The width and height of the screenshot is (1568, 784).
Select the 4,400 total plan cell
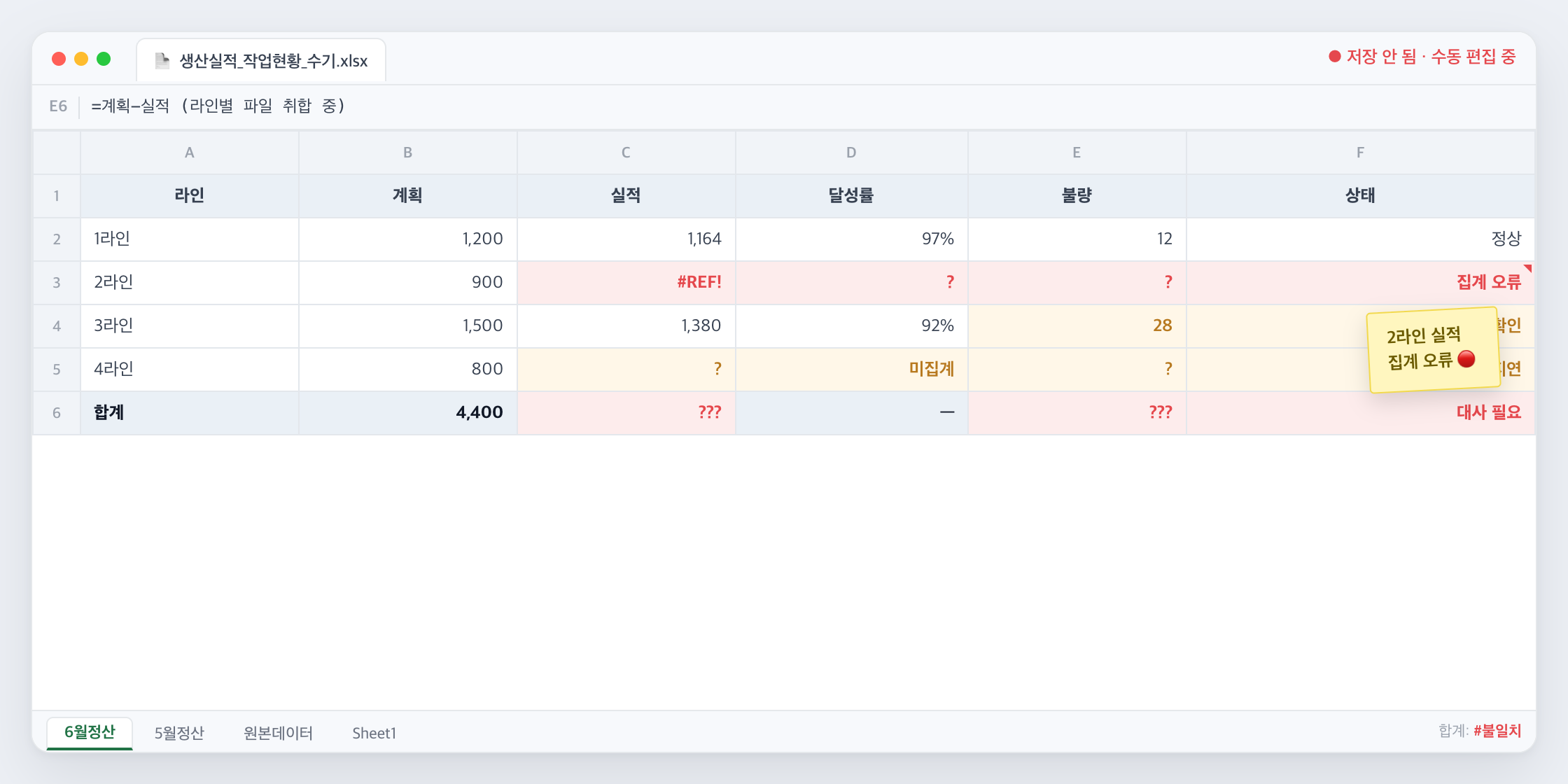tap(408, 413)
